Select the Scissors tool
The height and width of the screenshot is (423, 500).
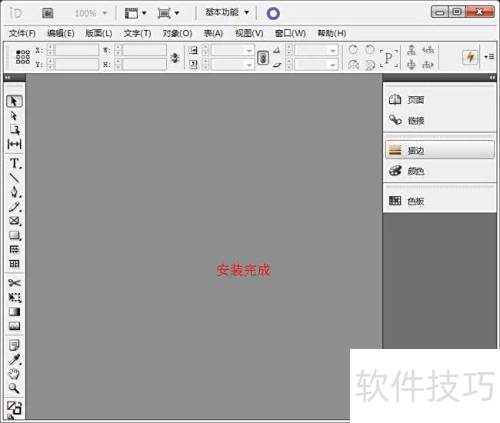pyautogui.click(x=14, y=283)
